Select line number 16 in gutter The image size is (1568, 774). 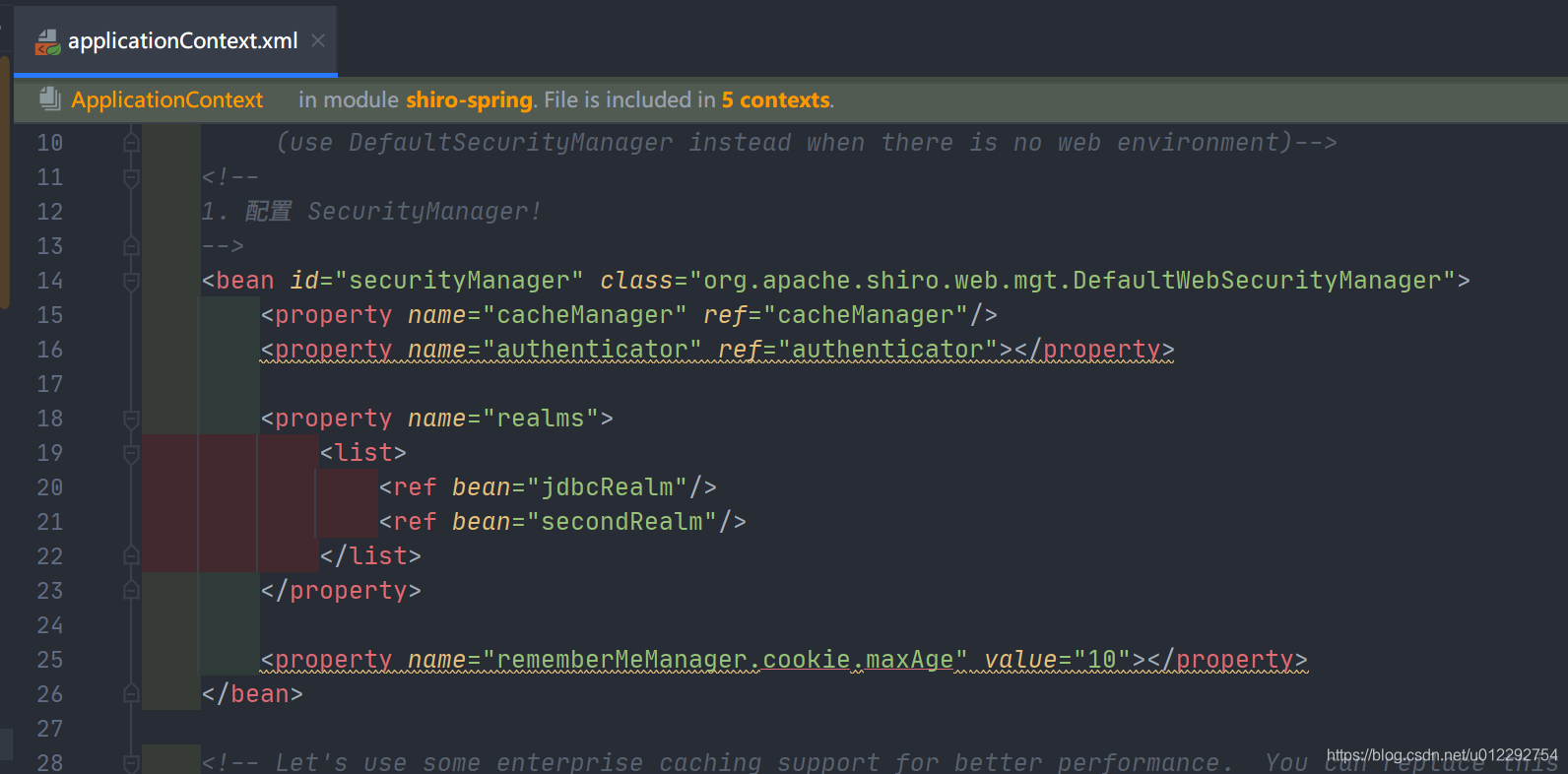(x=50, y=350)
